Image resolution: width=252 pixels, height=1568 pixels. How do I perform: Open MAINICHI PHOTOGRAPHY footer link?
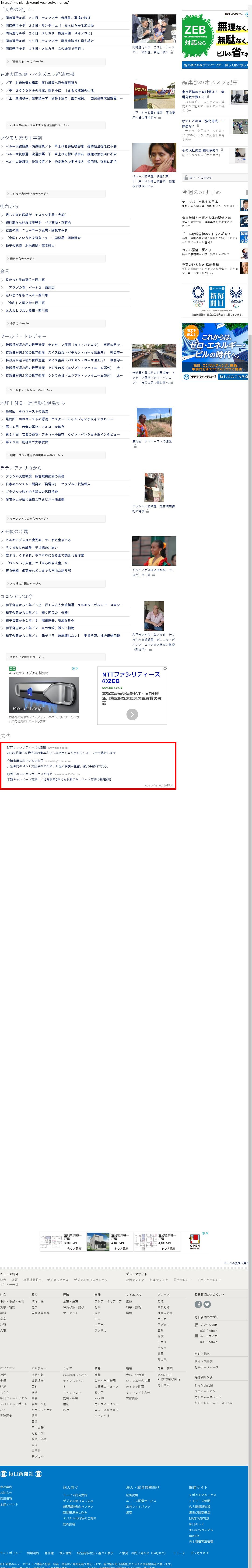click(169, 1377)
